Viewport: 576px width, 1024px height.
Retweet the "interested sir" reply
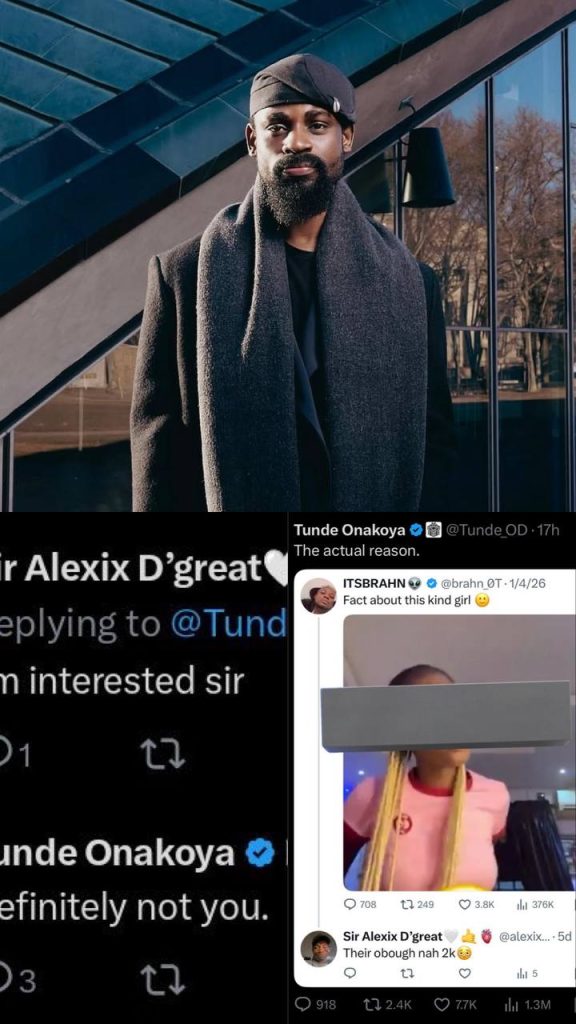[163, 756]
